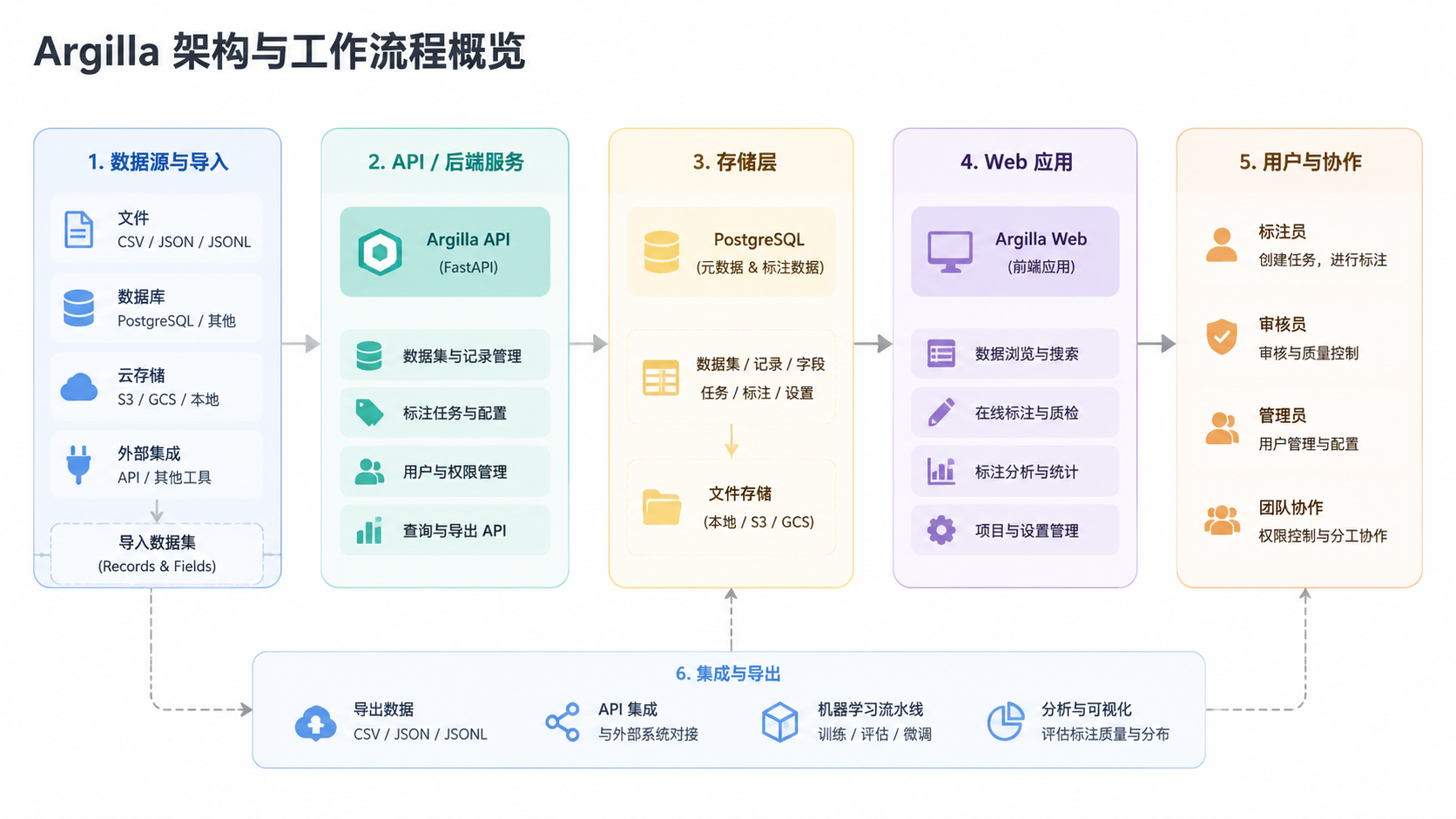Click the 3. 存储层 heading
This screenshot has width=1456, height=819.
[x=734, y=162]
